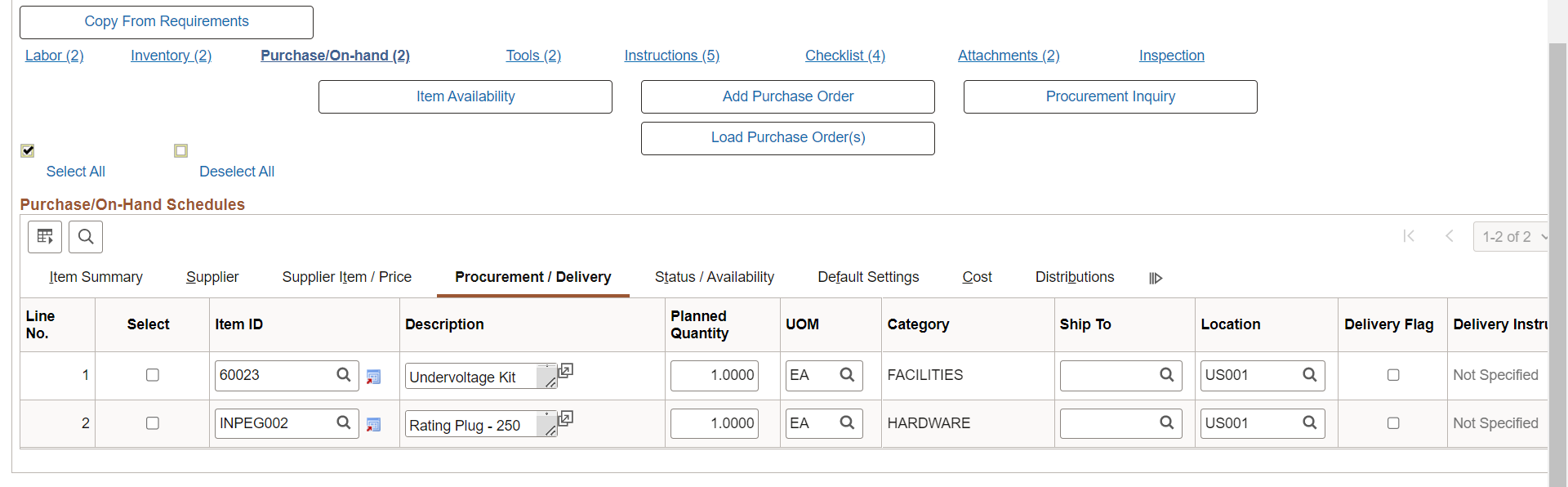Open the grid personalize icon
Screen dimensions: 1568x487
click(x=45, y=237)
